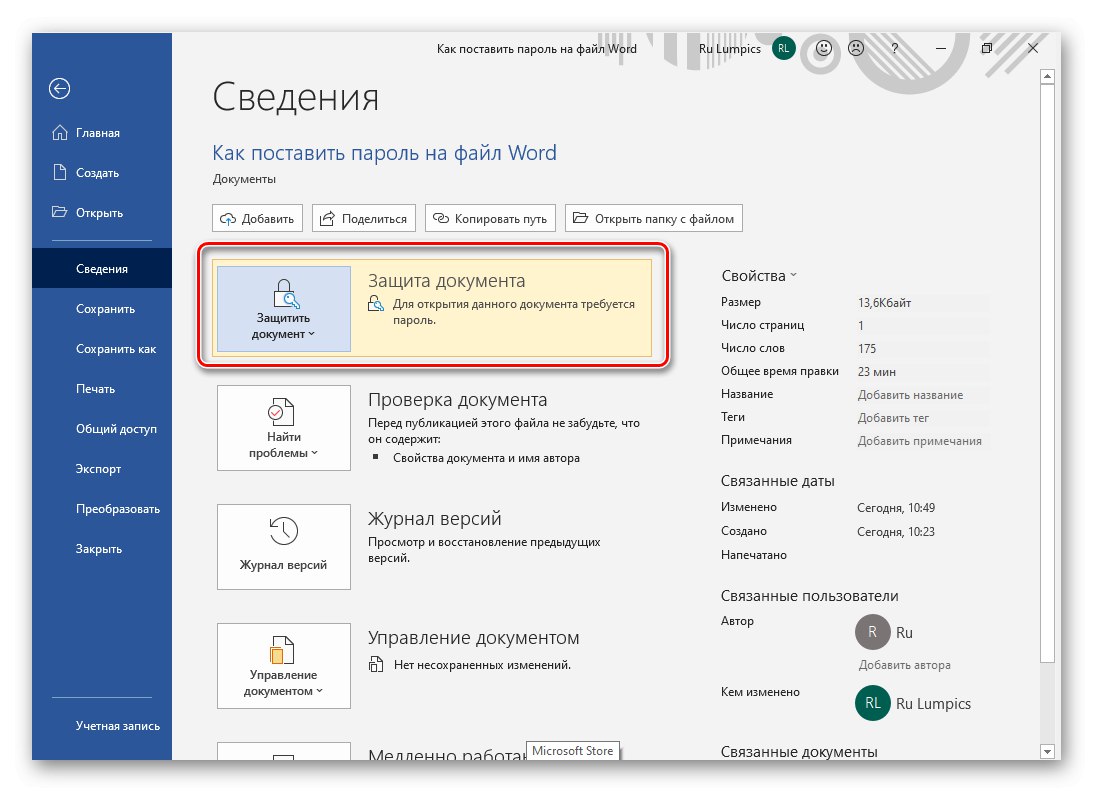1093x792 pixels.
Task: Click the back arrow to leave Backstage
Action: (59, 89)
